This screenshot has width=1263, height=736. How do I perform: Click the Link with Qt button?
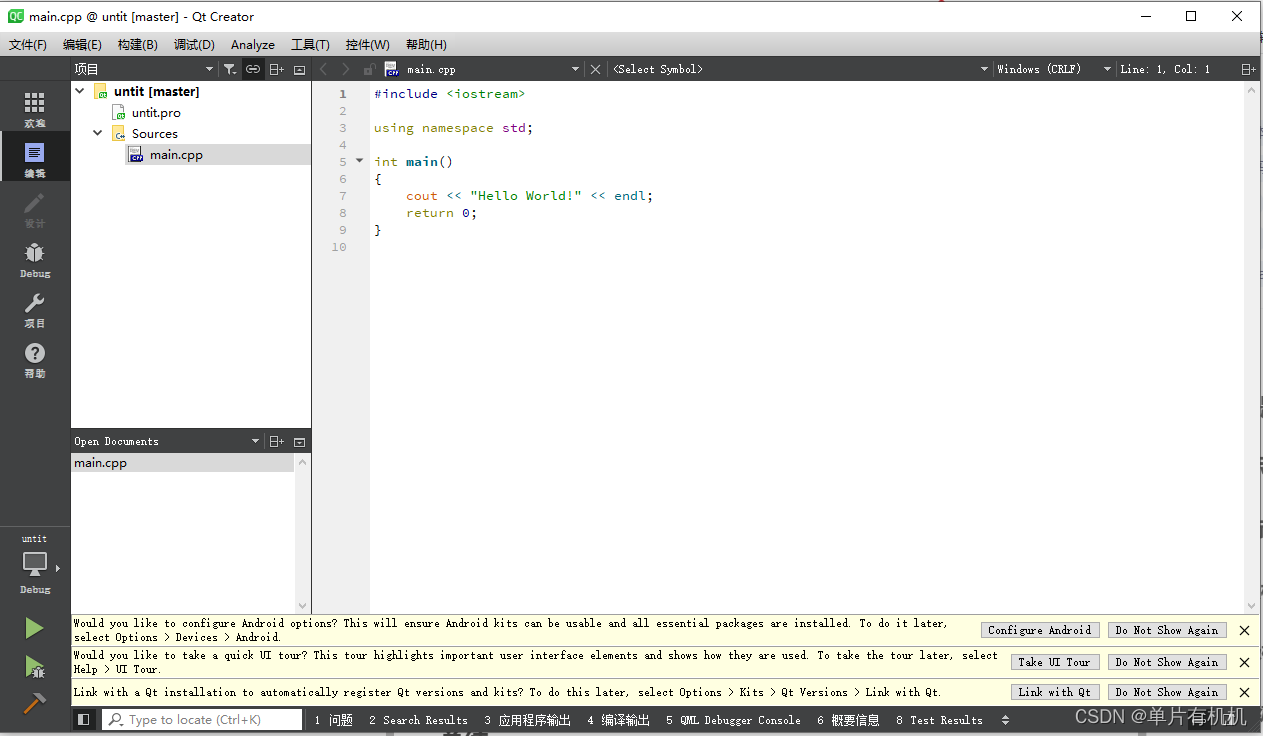click(1054, 692)
